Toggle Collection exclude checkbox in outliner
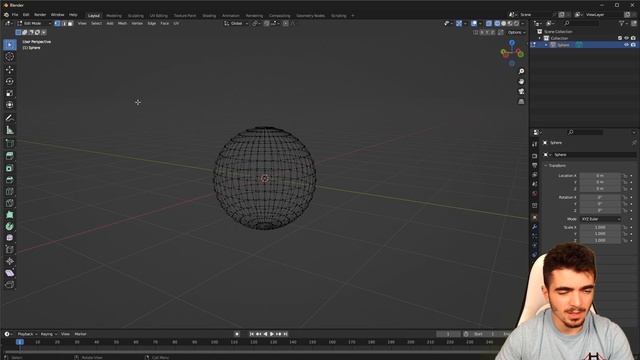Screen dimensions: 640x360 (x=620, y=38)
